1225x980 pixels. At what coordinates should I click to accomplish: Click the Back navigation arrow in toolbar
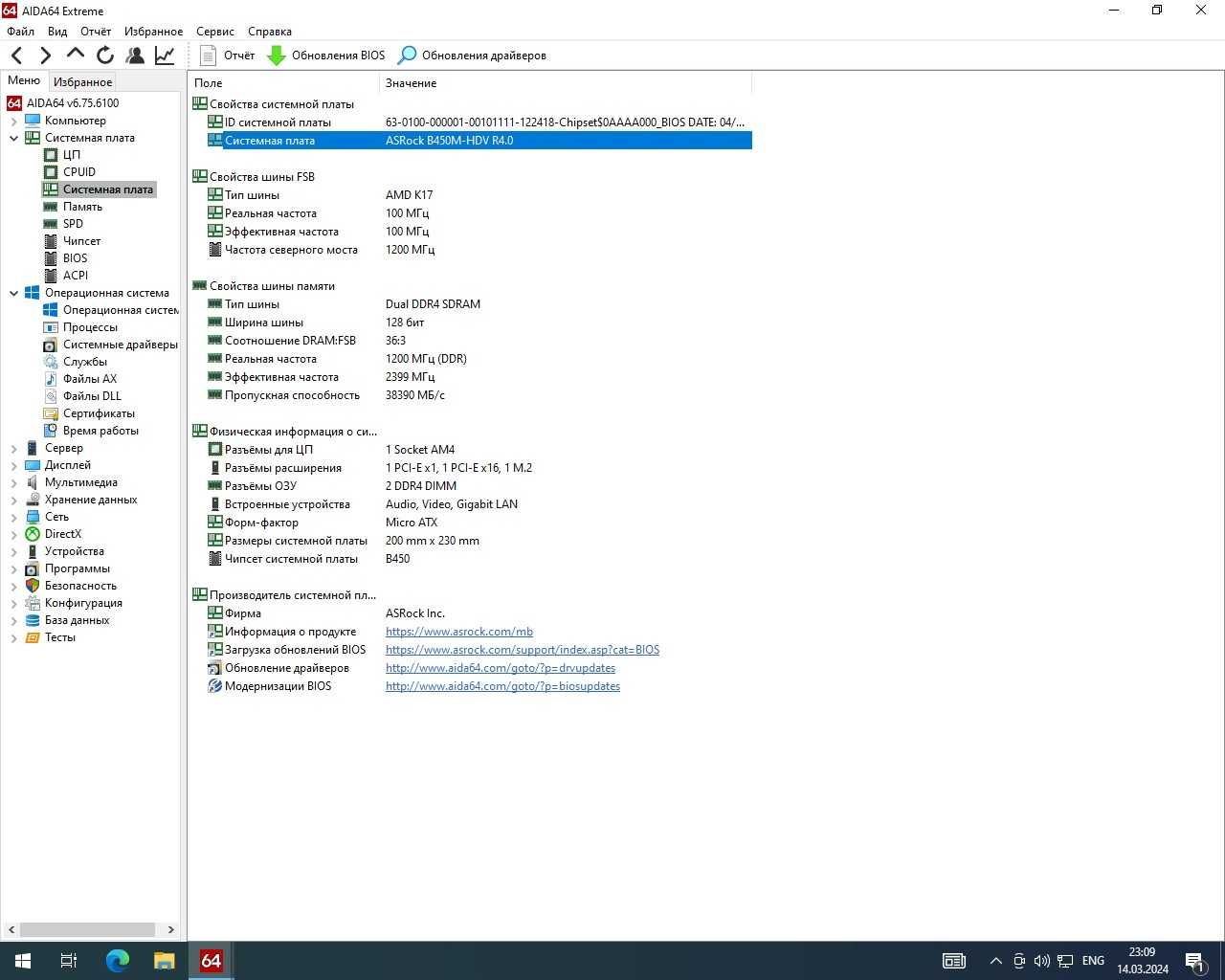16,56
